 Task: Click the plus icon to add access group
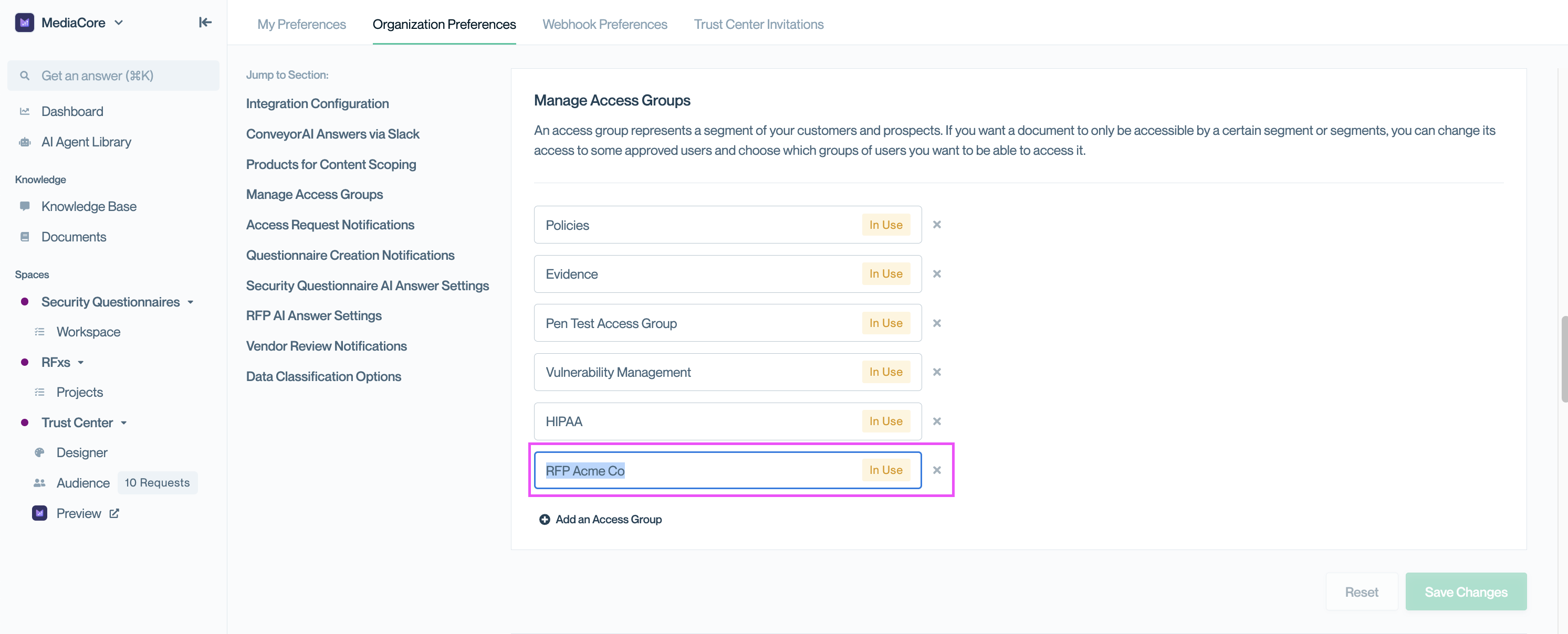pos(544,519)
